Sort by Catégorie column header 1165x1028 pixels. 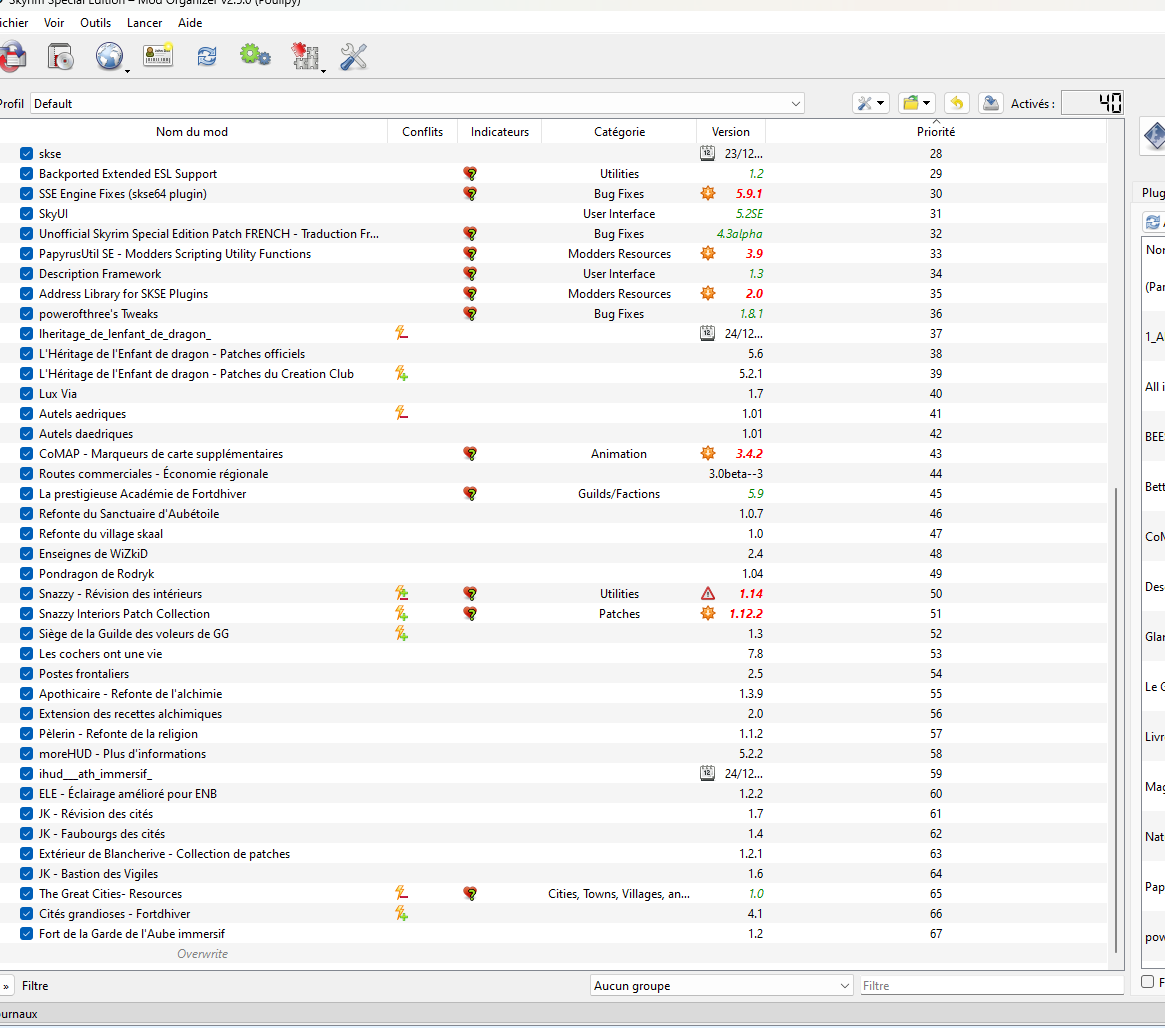(x=619, y=131)
